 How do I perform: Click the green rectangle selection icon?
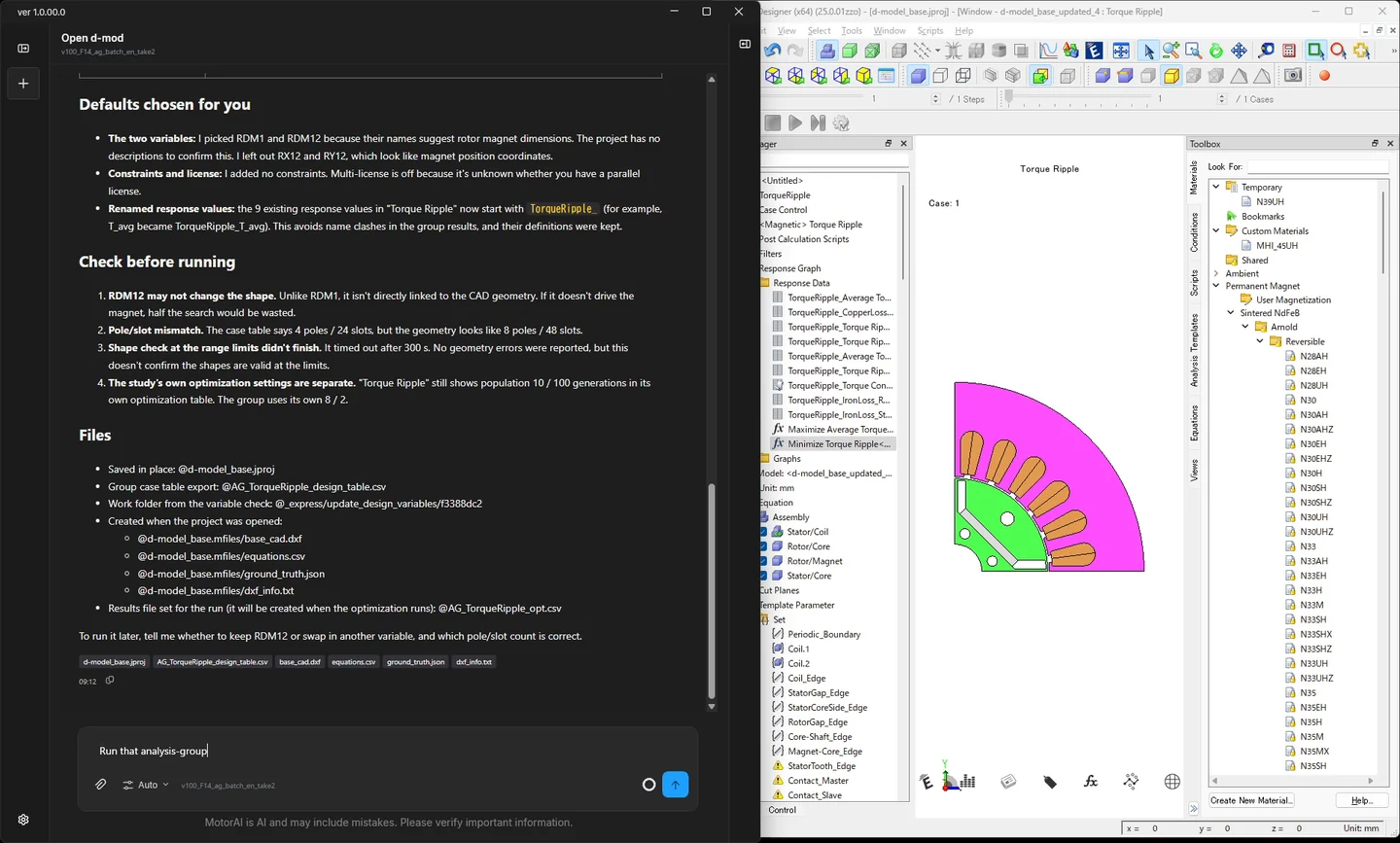[1315, 51]
